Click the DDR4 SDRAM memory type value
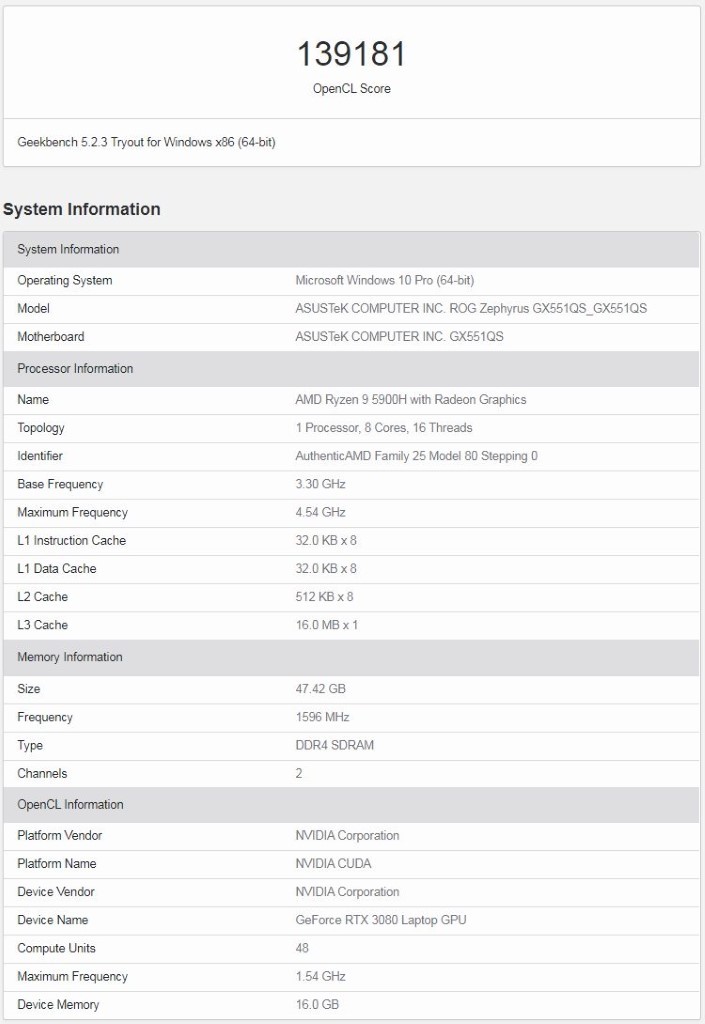 334,745
